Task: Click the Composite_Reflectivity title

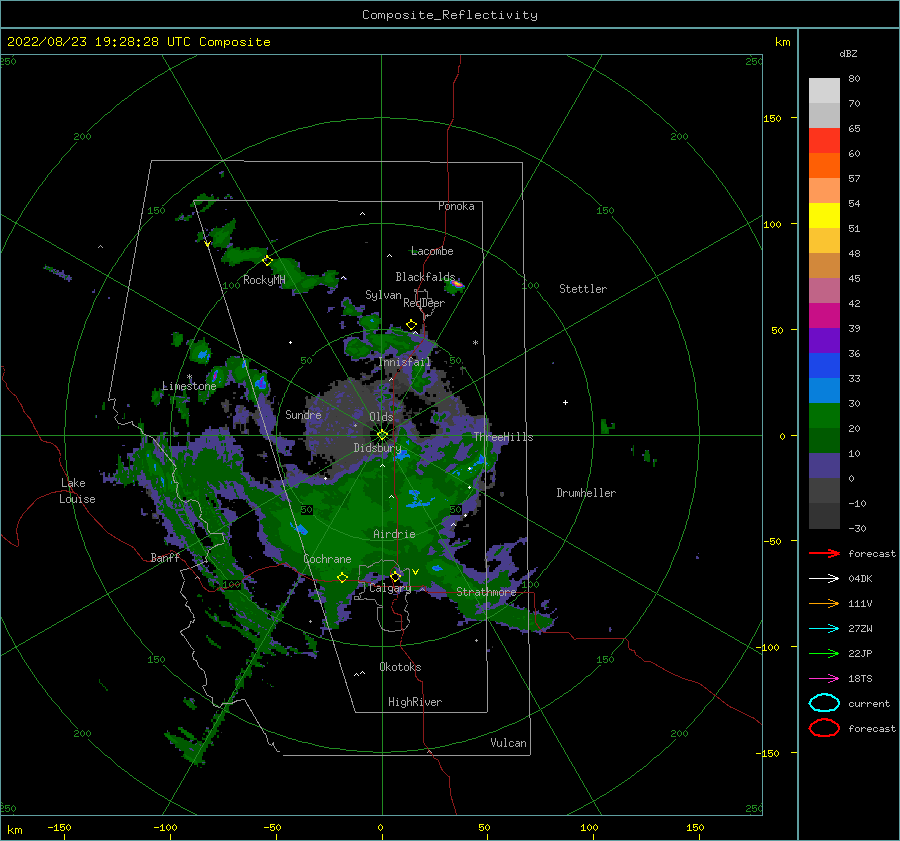Action: [450, 15]
